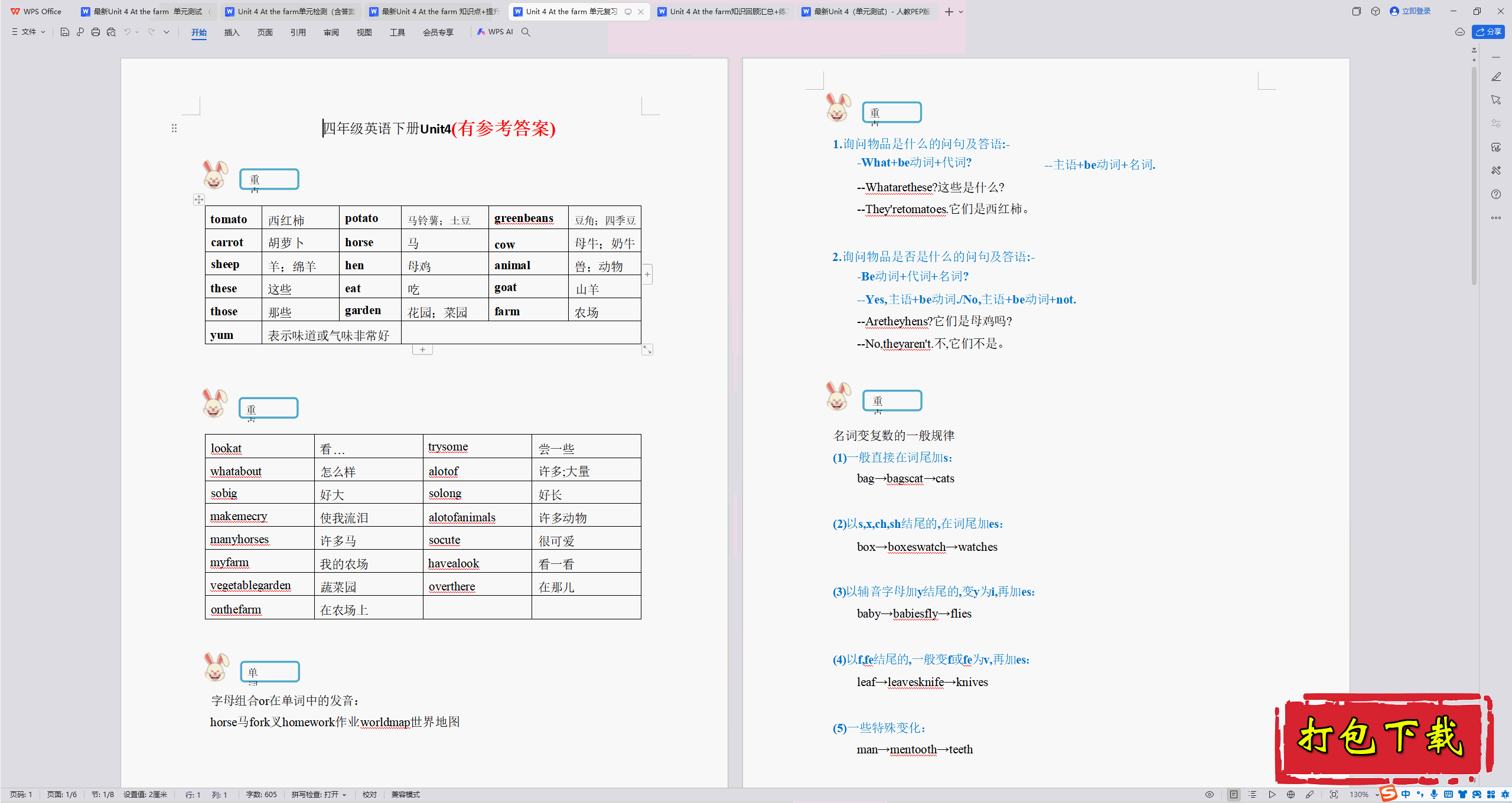The height and width of the screenshot is (803, 1512).
Task: Open the 文件 file menu dropdown
Action: pos(28,32)
